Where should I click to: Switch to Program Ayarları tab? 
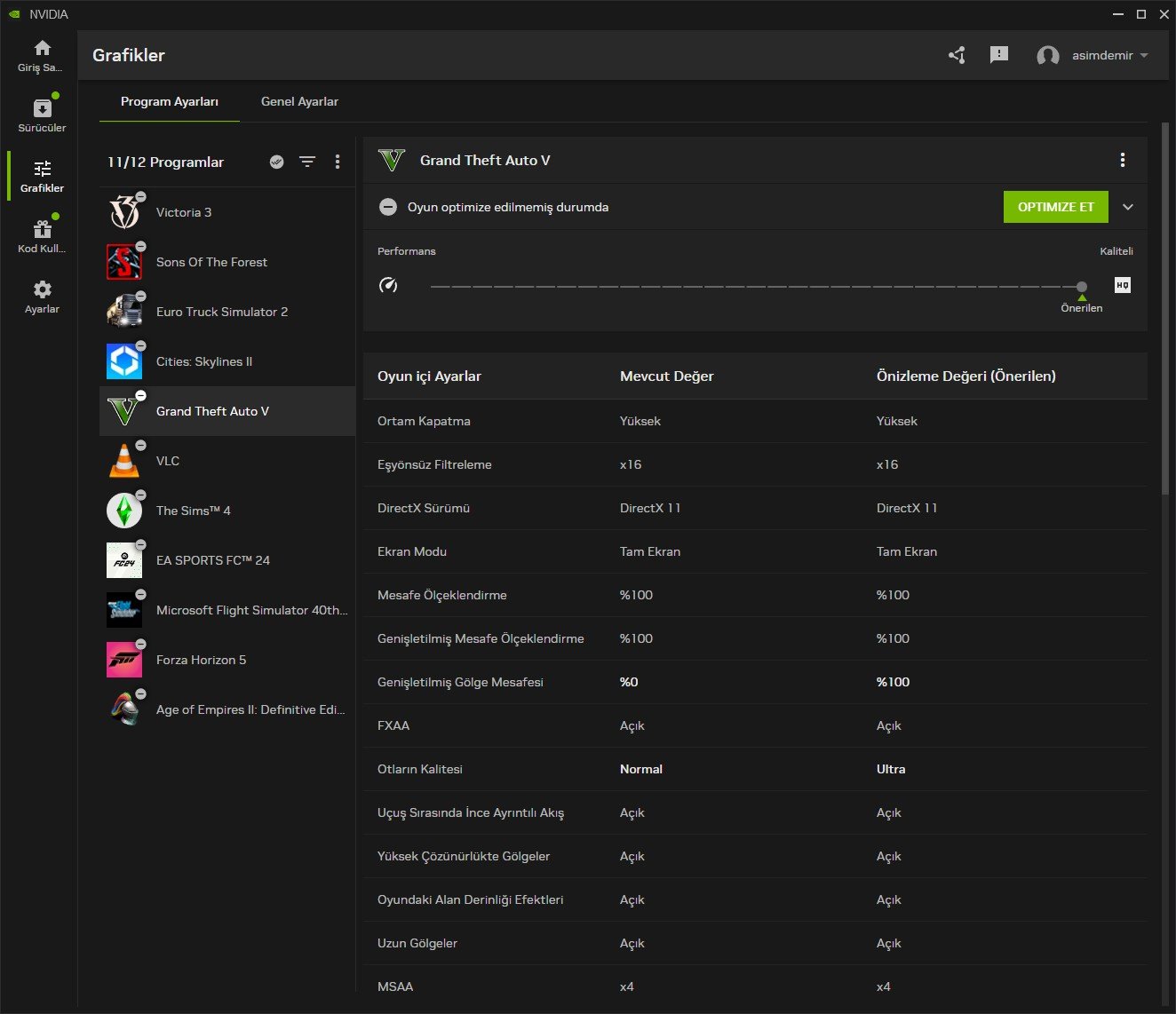click(x=170, y=101)
